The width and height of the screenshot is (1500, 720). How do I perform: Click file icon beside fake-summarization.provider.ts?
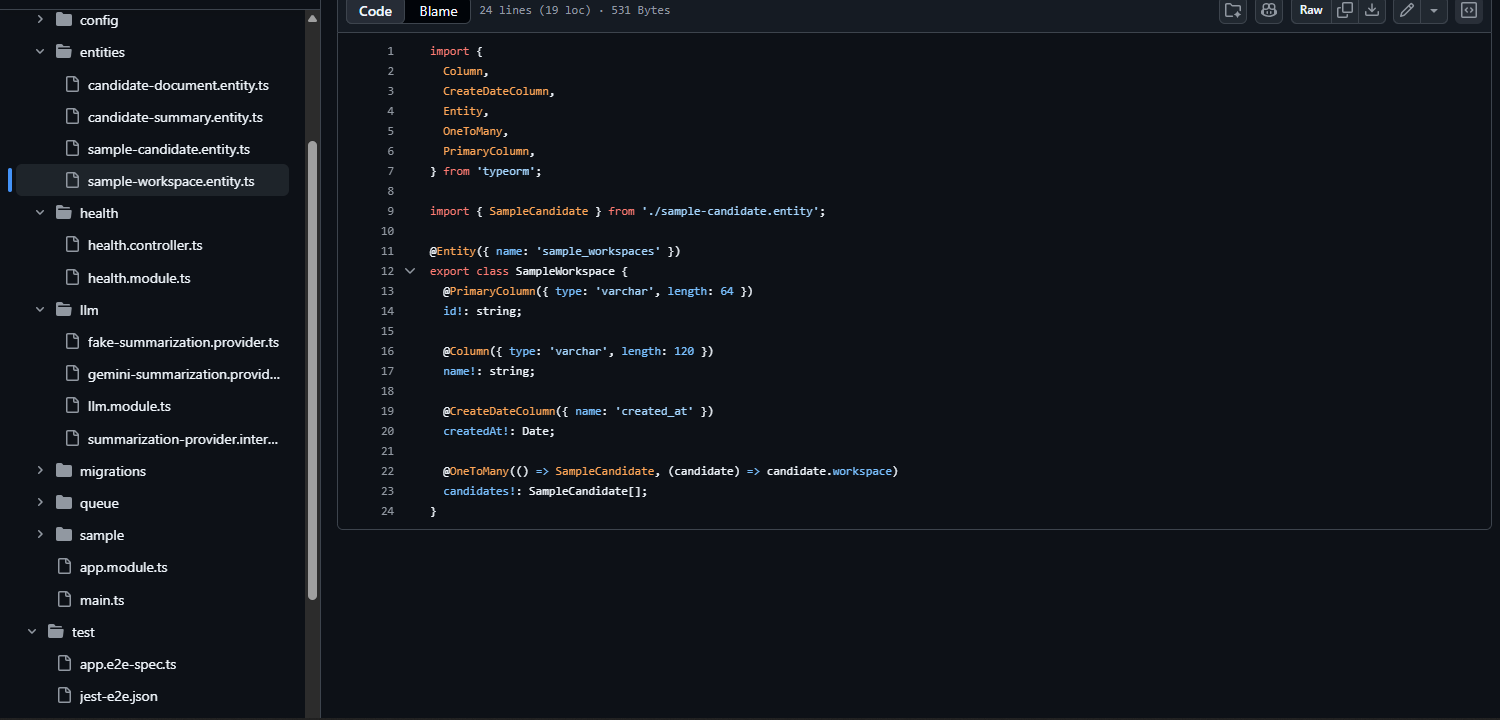click(x=72, y=341)
